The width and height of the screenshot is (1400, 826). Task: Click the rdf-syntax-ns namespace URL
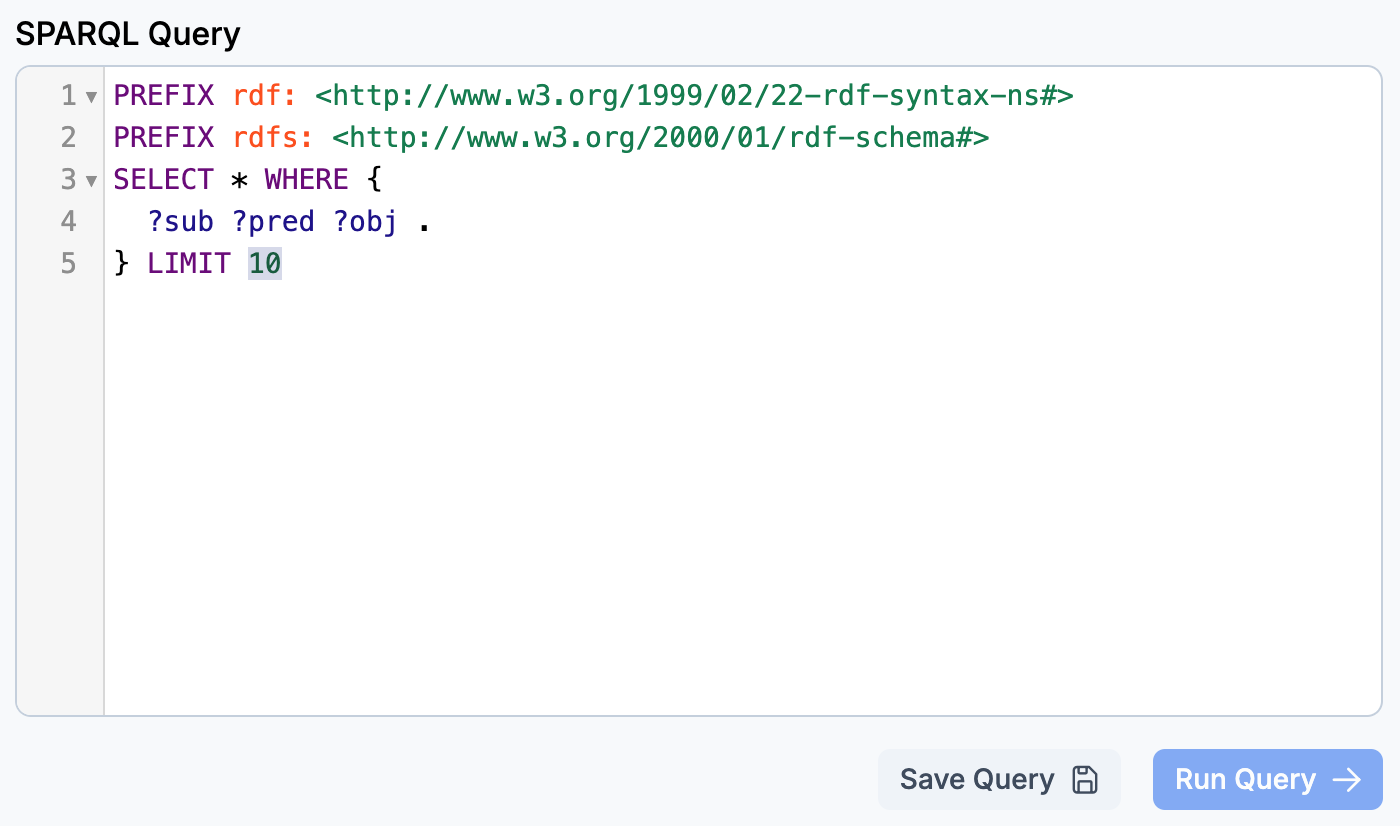(694, 96)
